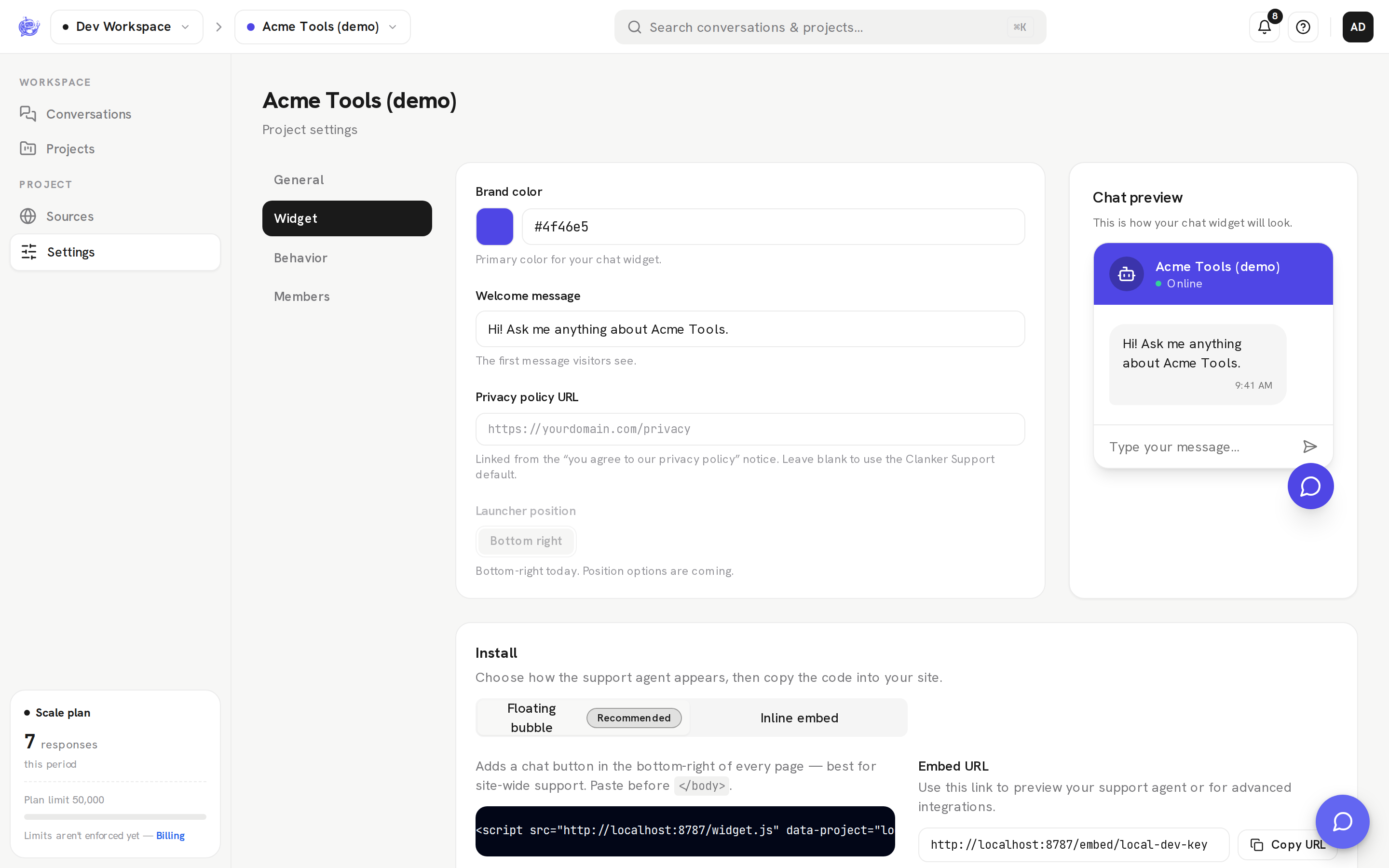Click the plan usage progress bar
The width and height of the screenshot is (1389, 868).
(115, 816)
